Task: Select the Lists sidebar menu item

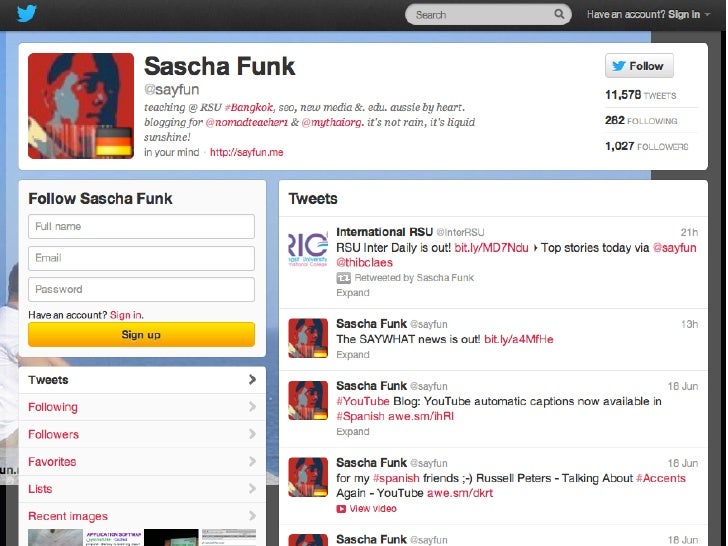Action: [x=142, y=489]
